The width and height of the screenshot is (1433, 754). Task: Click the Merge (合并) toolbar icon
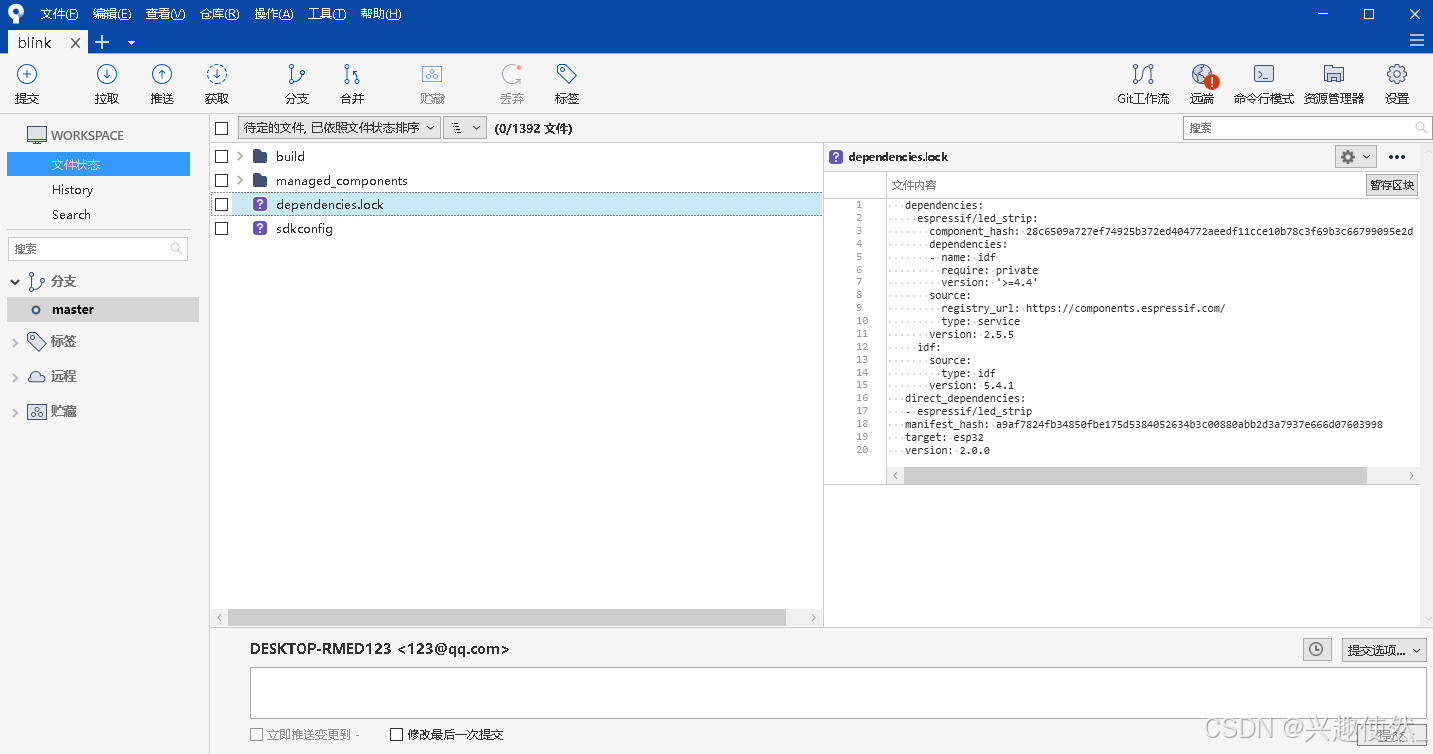[352, 74]
